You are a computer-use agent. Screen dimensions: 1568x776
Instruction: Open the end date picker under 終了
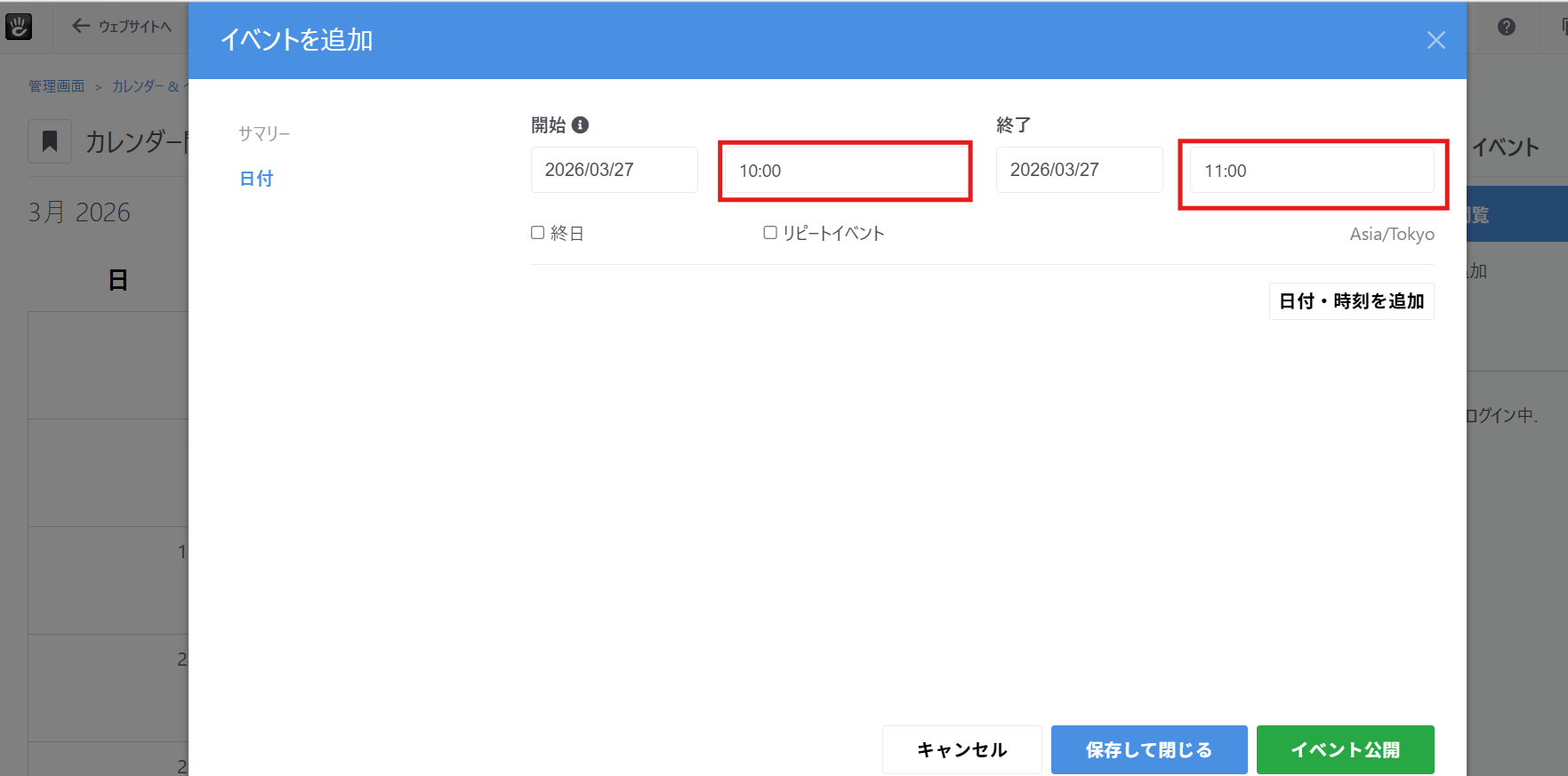coord(1079,170)
